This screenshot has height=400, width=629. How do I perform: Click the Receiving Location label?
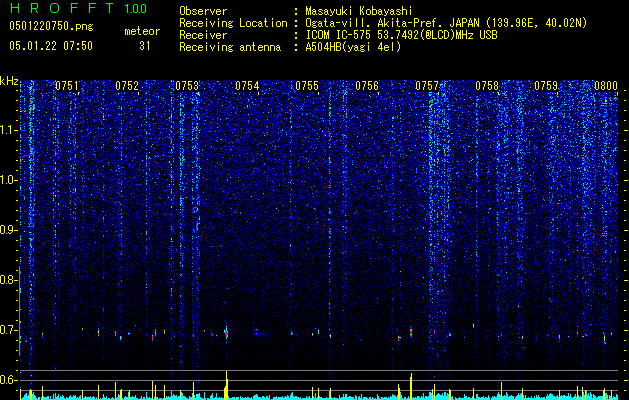click(x=233, y=23)
